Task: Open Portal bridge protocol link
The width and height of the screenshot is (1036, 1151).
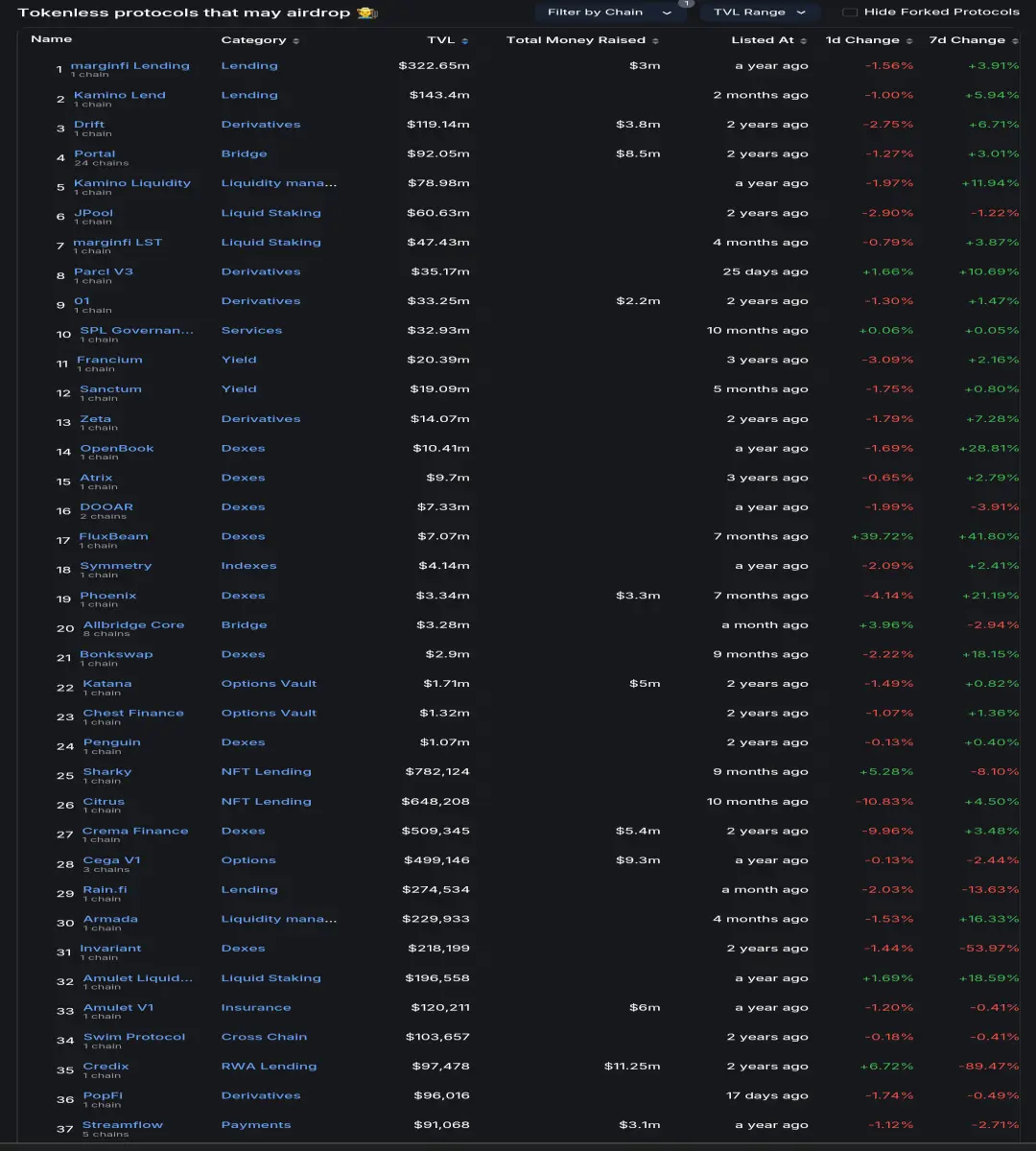Action: [95, 153]
